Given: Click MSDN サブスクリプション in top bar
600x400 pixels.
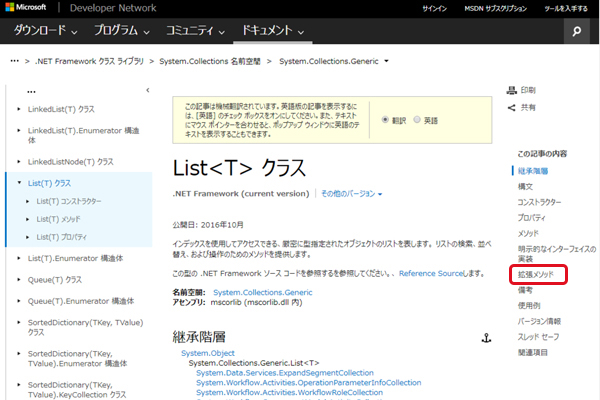Looking at the screenshot, I should 496,8.
